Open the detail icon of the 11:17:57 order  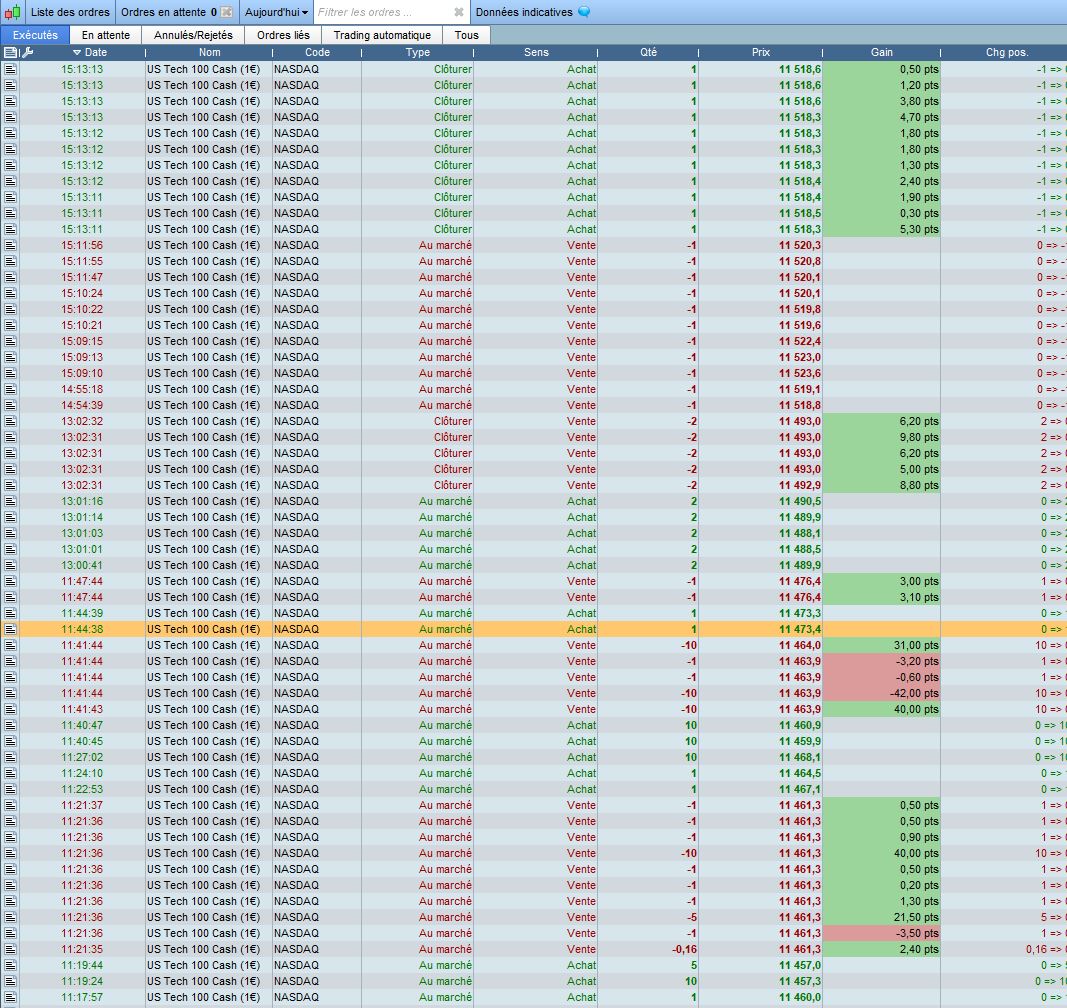click(x=10, y=997)
